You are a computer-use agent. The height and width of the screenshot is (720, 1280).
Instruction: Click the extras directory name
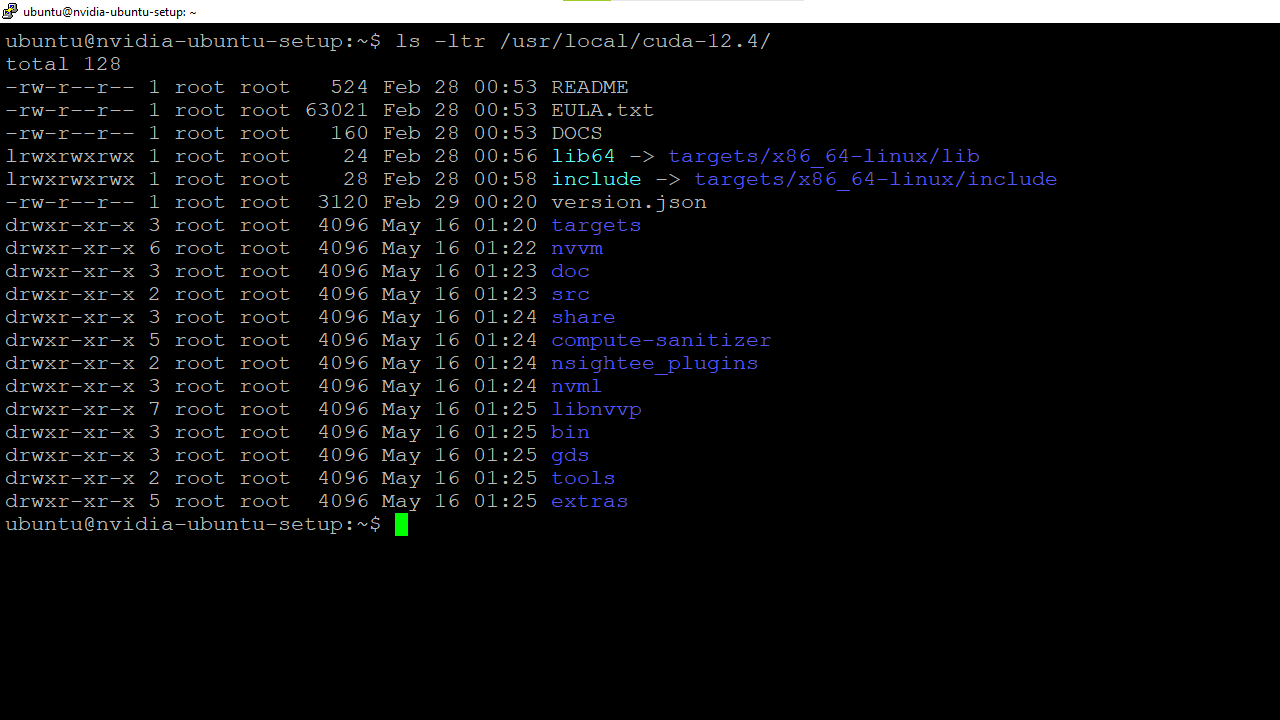point(589,501)
